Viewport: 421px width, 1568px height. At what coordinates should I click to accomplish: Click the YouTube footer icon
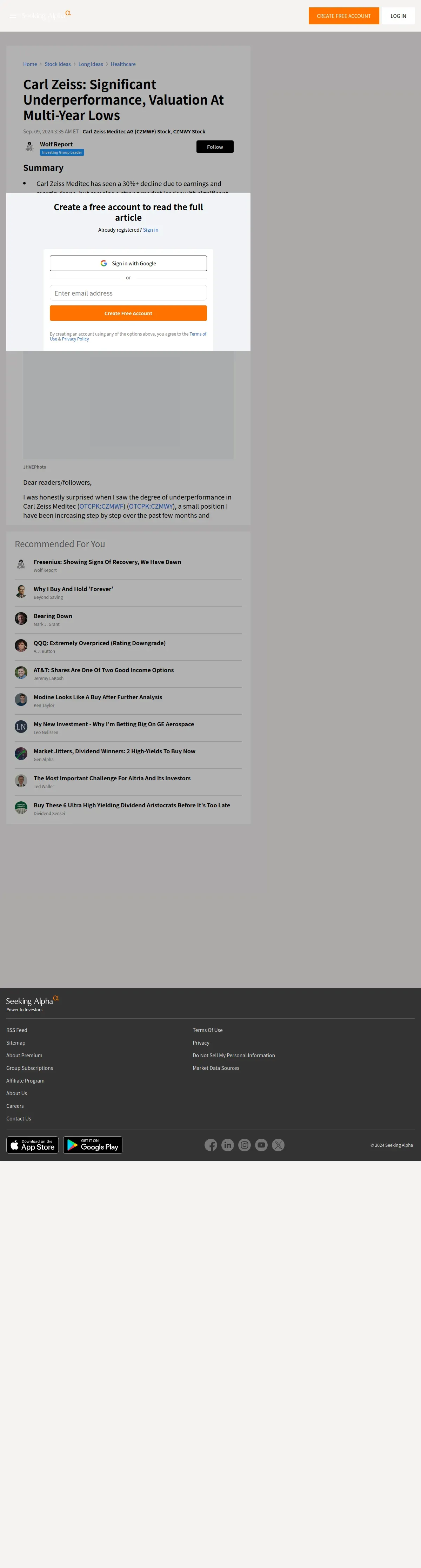click(x=262, y=1145)
